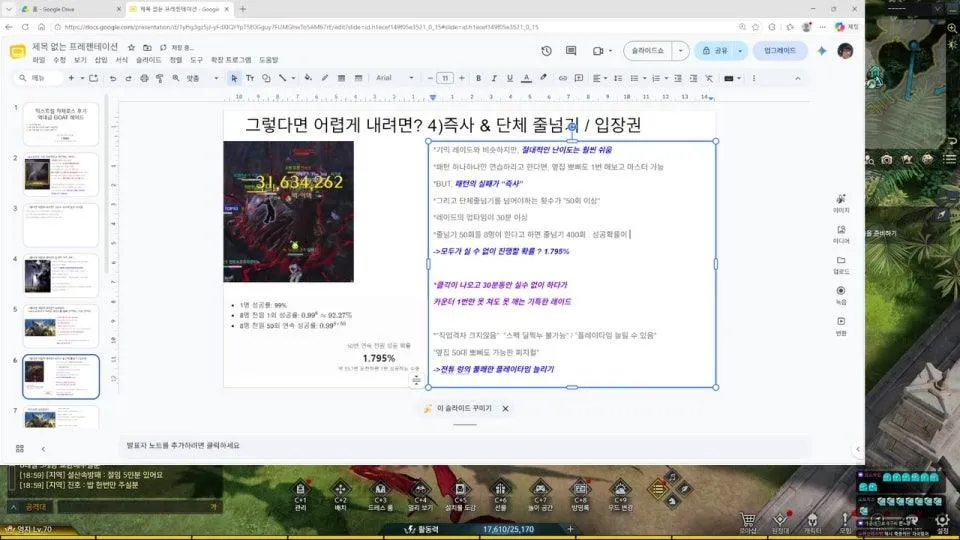This screenshot has height=540, width=960.
Task: Open the fill color bucket picker
Action: coord(308,78)
